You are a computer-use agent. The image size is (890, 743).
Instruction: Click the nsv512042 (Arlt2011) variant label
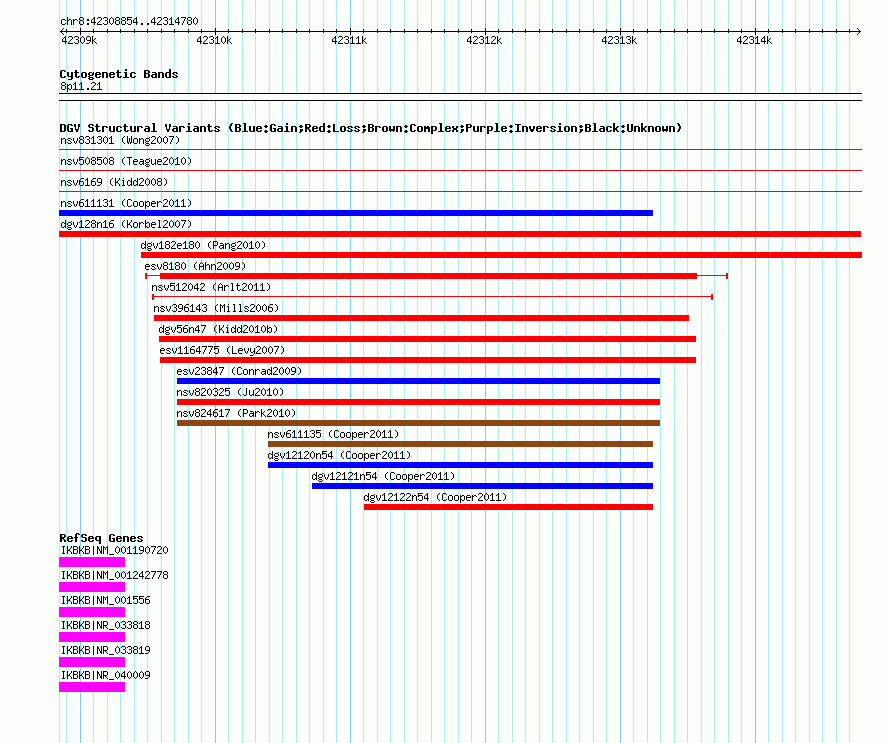(x=211, y=287)
